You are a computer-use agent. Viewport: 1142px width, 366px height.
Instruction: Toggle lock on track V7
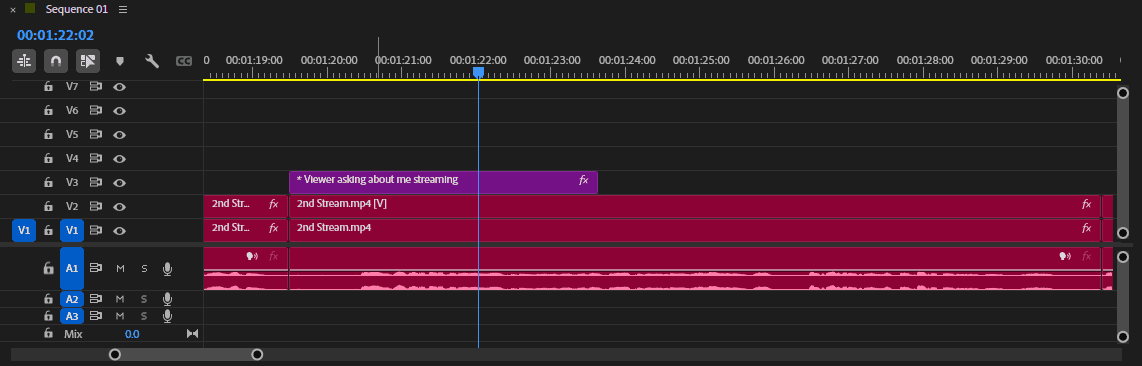(x=48, y=87)
